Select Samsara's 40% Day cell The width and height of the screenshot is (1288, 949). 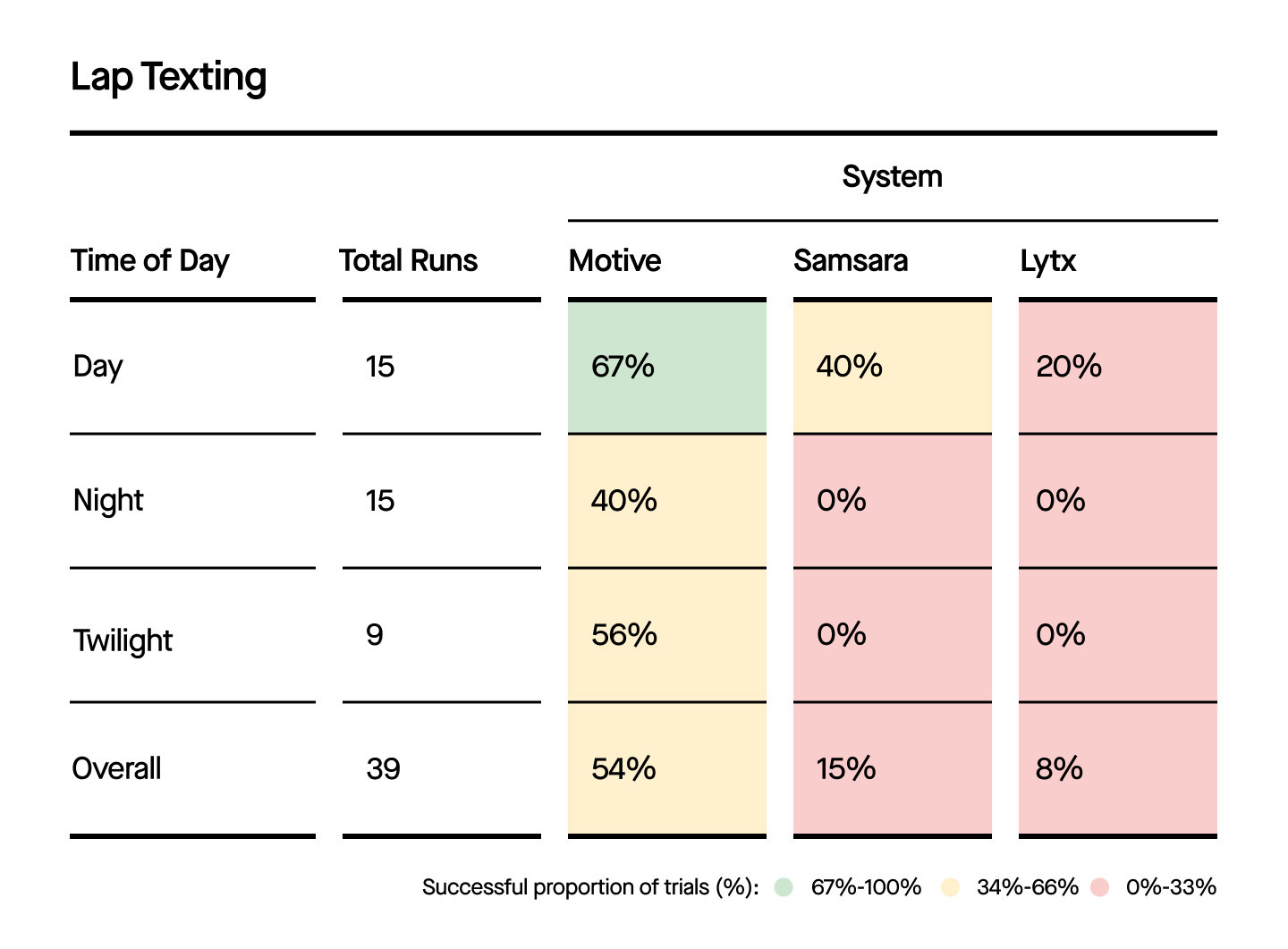893,367
